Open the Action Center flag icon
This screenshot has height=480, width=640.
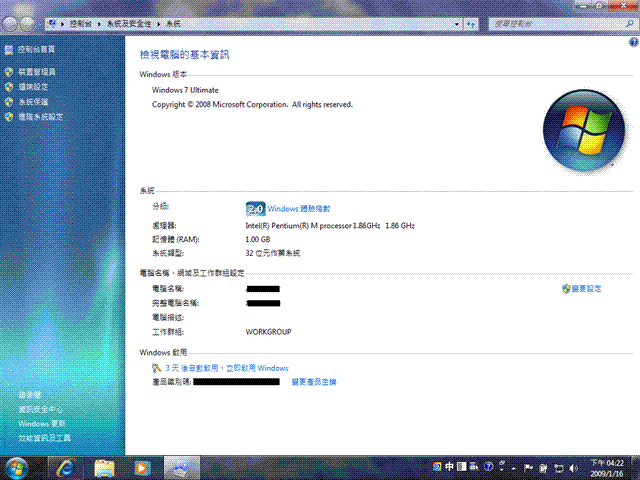coord(529,468)
